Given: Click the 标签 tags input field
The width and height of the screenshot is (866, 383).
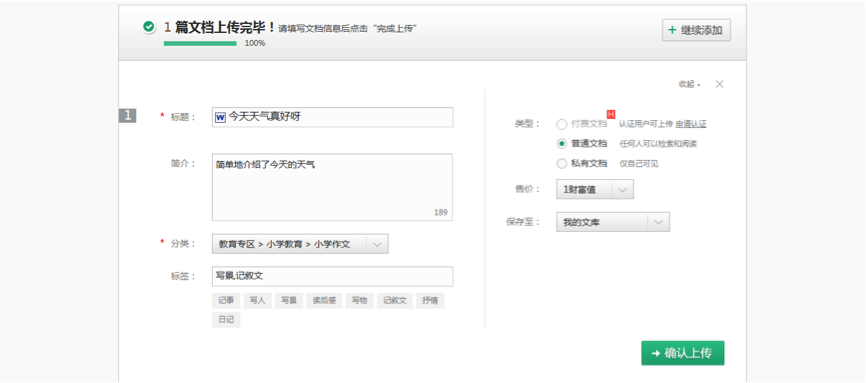Looking at the screenshot, I should pyautogui.click(x=332, y=276).
